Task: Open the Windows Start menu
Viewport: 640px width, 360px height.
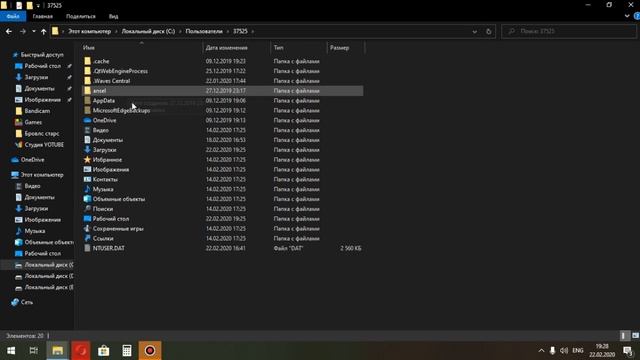Action: point(11,351)
